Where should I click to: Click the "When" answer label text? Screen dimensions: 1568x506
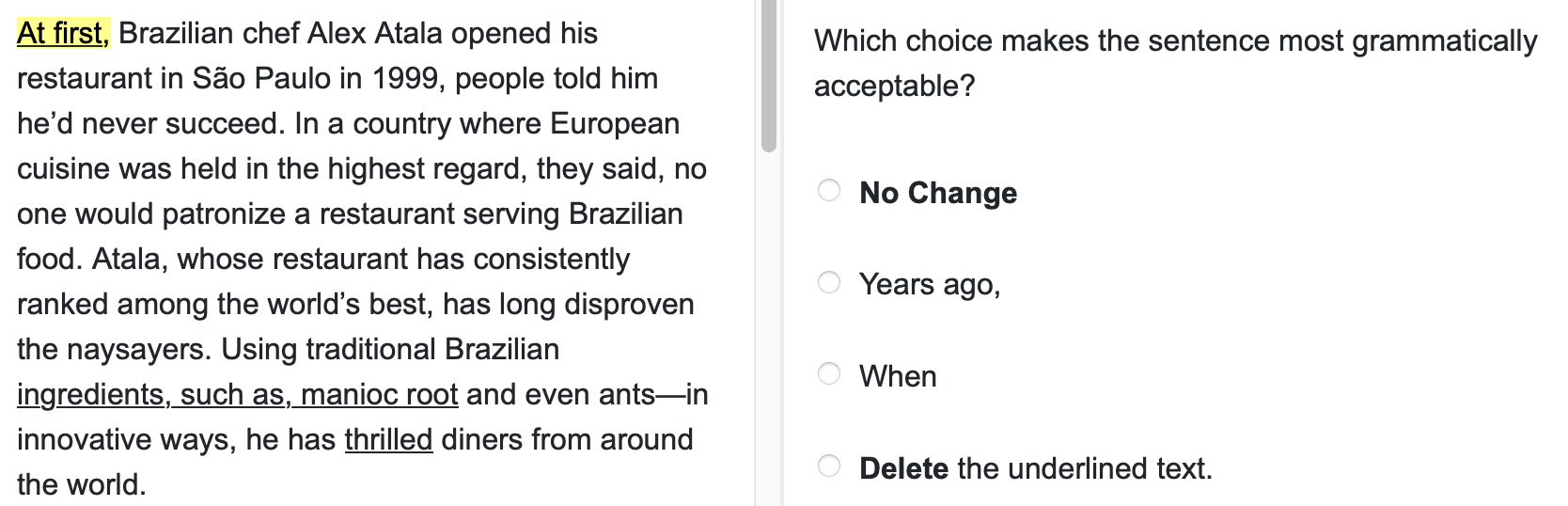click(x=897, y=376)
